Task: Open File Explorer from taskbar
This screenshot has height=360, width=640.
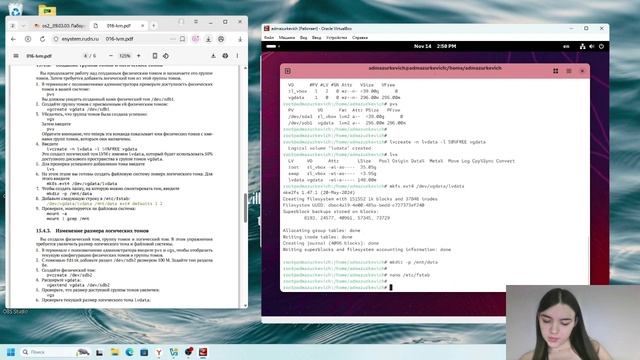Action: tap(115, 352)
